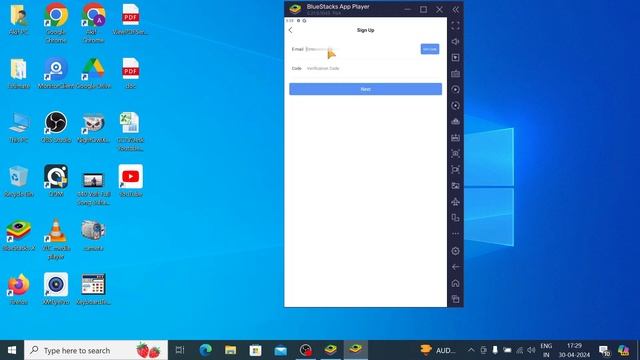
Task: Select the OBS Studio desktop icon
Action: click(56, 127)
